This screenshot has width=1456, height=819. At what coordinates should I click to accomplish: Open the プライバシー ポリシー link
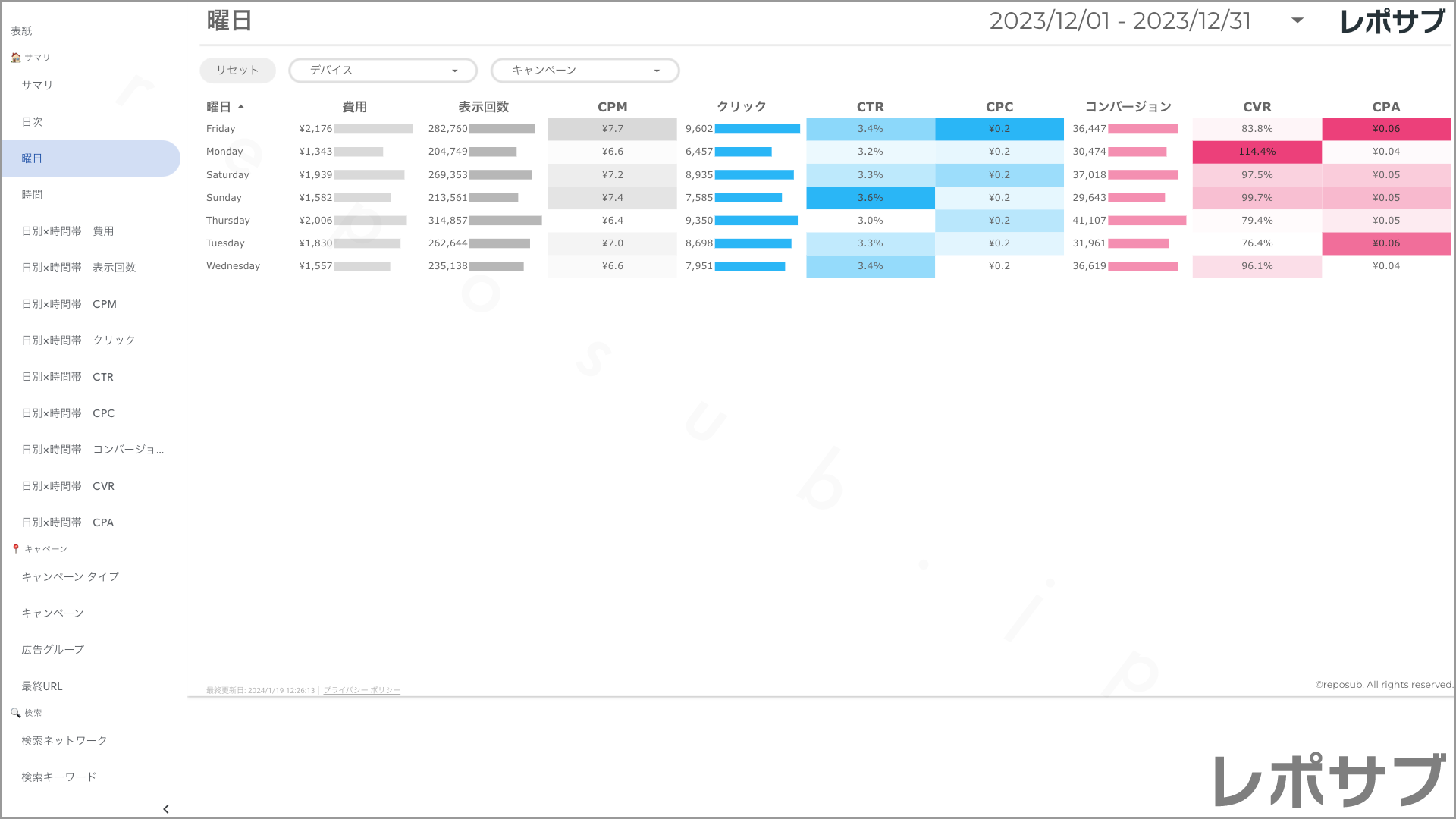(x=362, y=690)
